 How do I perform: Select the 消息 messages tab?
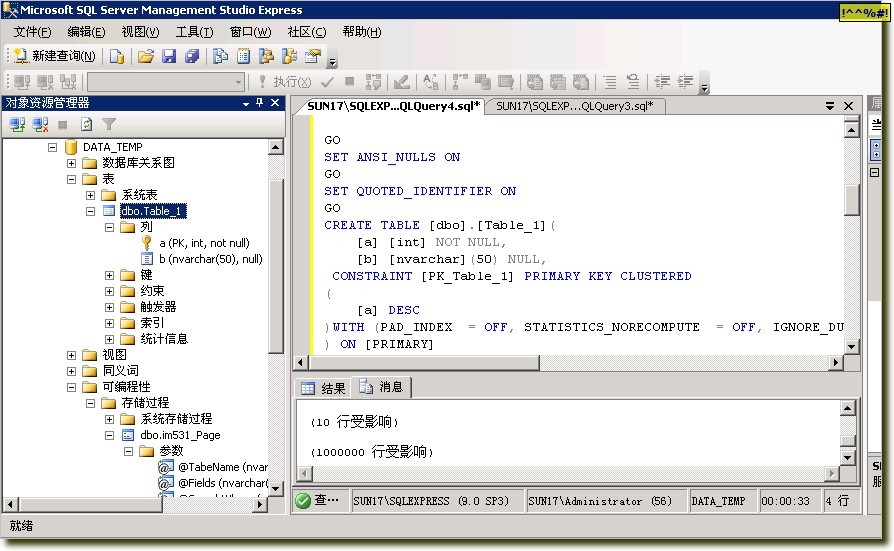(x=381, y=387)
